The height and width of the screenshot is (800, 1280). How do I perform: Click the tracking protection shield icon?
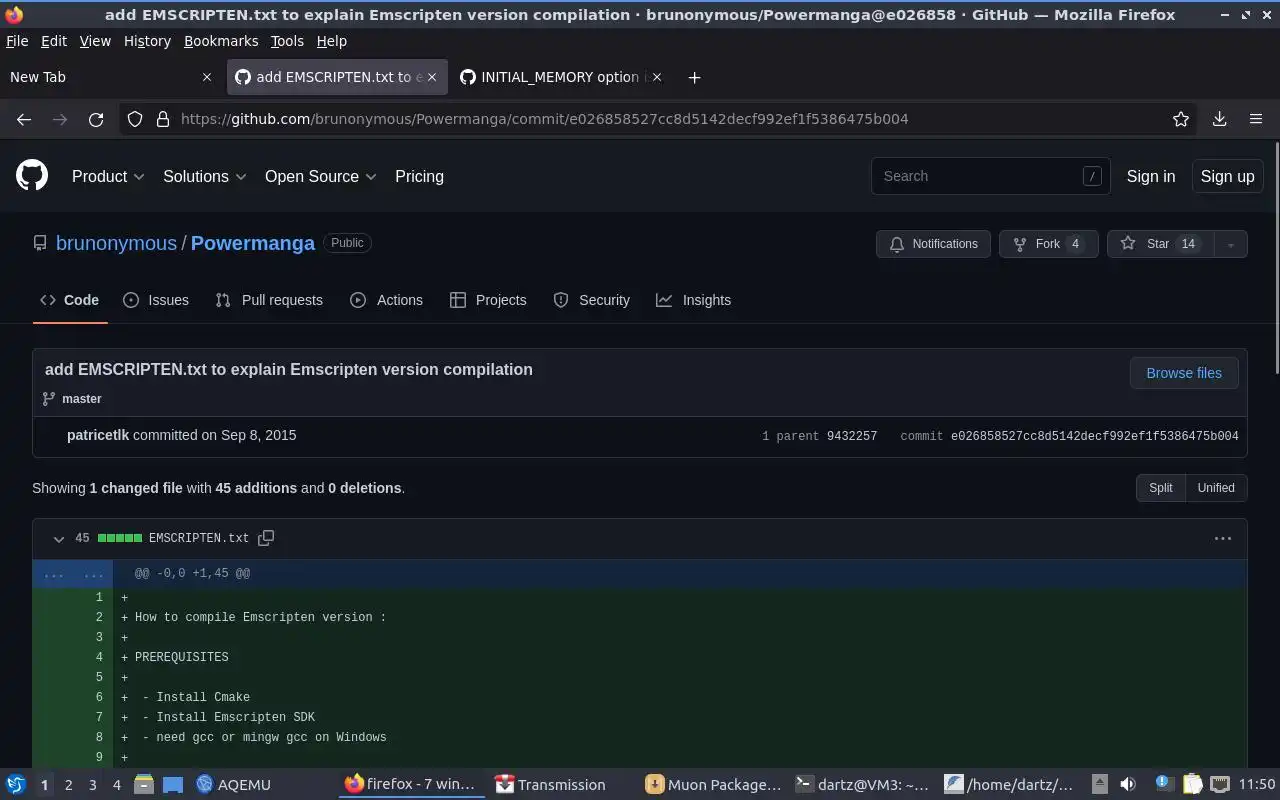(x=135, y=119)
